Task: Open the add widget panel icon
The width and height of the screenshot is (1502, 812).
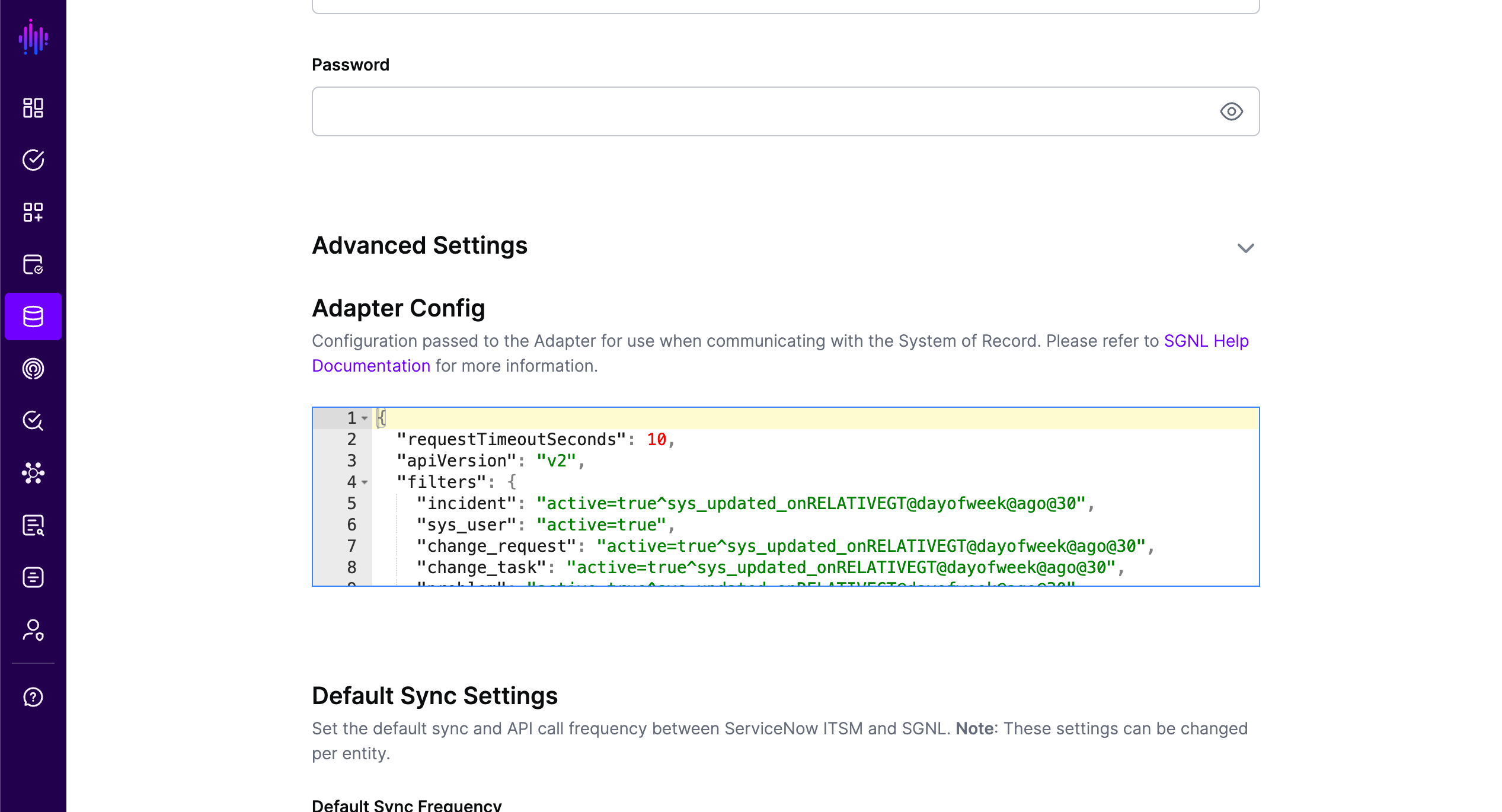Action: [33, 212]
